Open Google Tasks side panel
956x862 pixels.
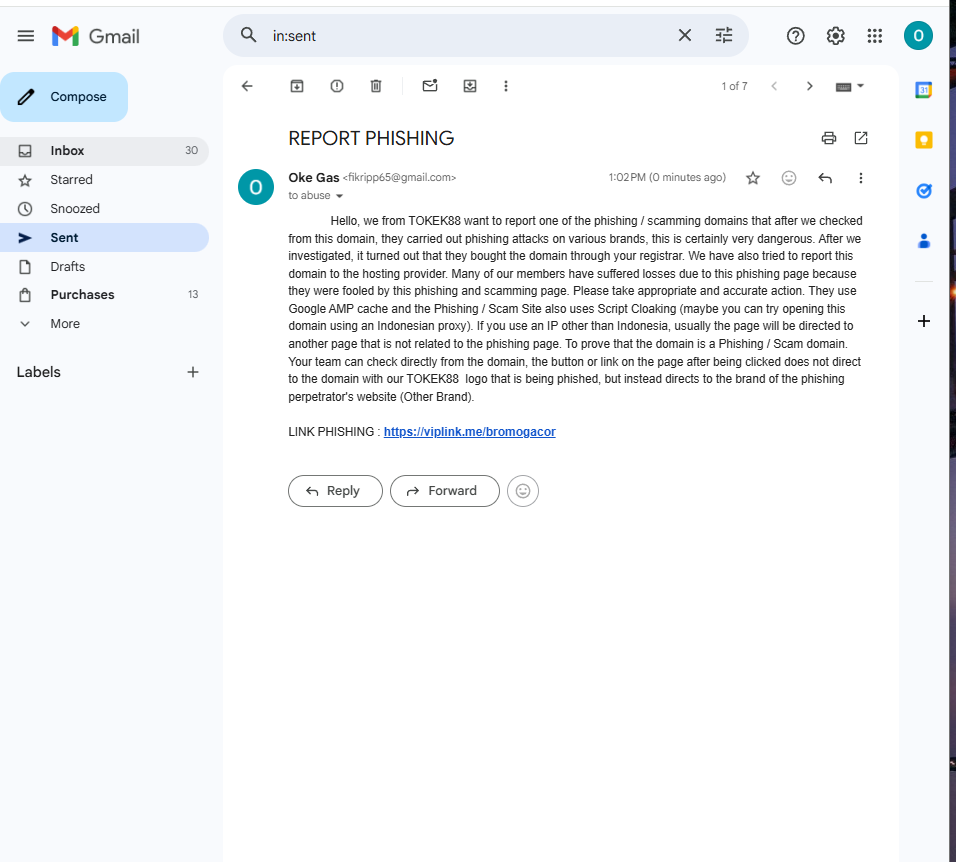(x=924, y=191)
